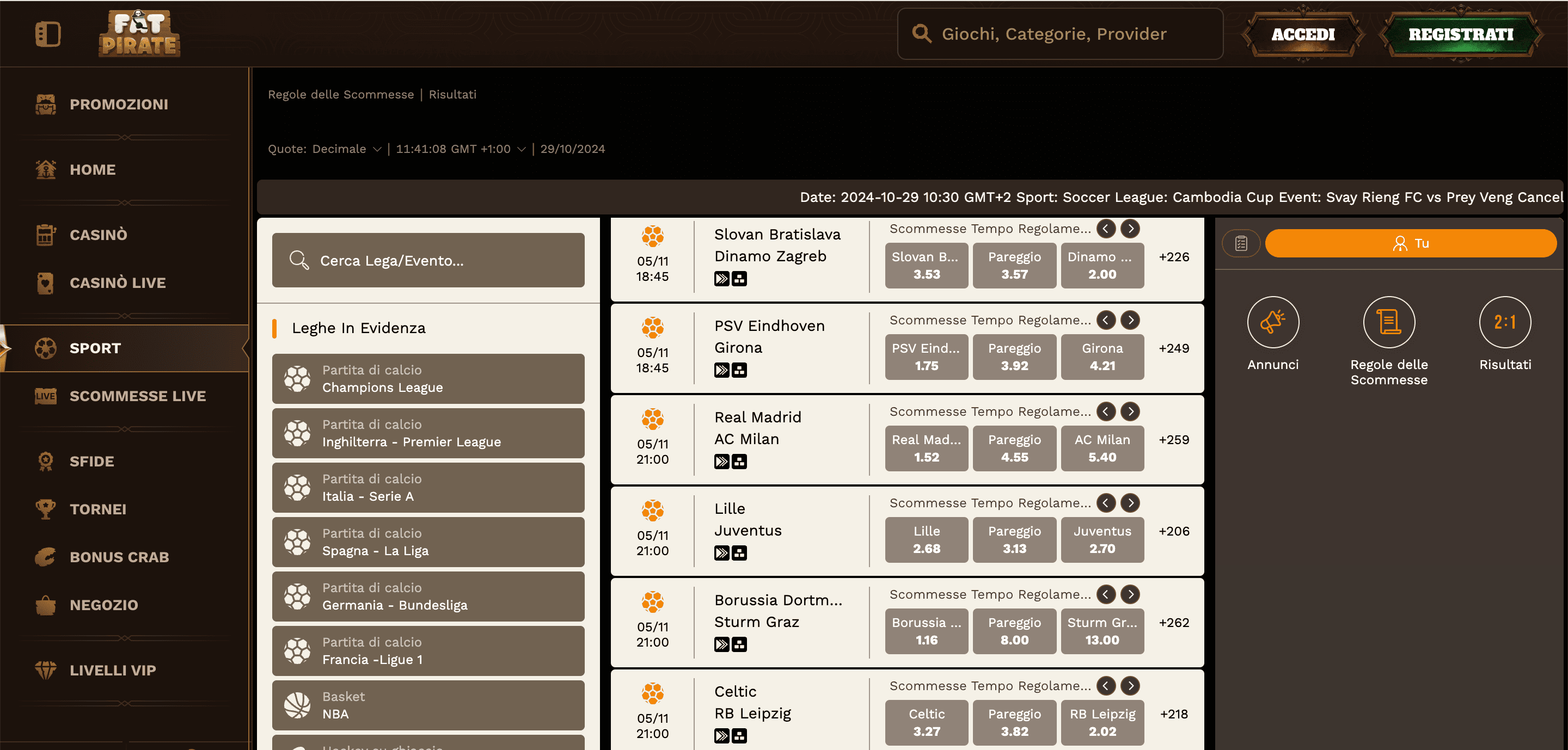This screenshot has height=750, width=1568.
Task: Select Celtic at odds 3.27
Action: coord(927,723)
